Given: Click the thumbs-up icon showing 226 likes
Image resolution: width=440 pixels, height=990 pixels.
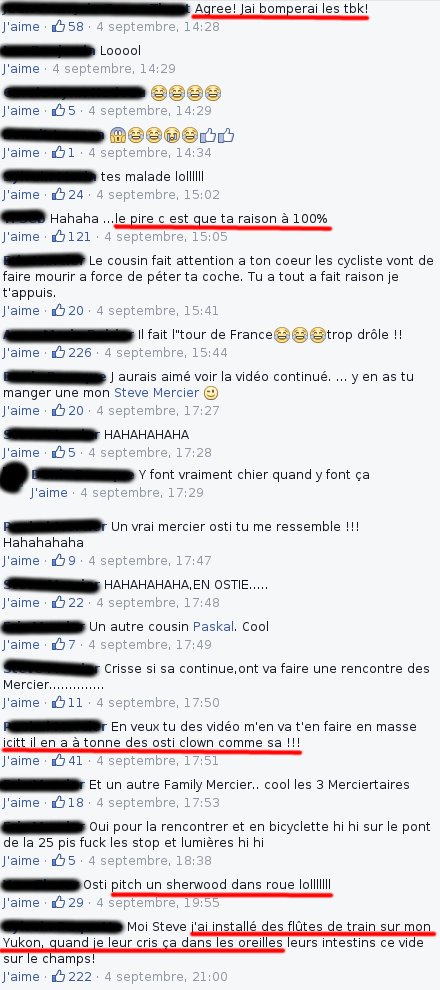Looking at the screenshot, I should pos(59,352).
